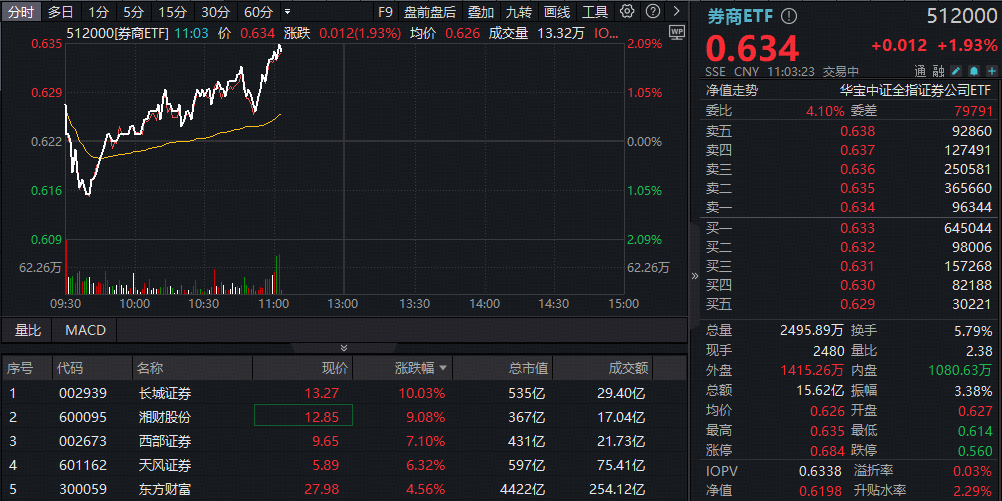
Task: Open the help question mark icon
Action: tap(652, 11)
